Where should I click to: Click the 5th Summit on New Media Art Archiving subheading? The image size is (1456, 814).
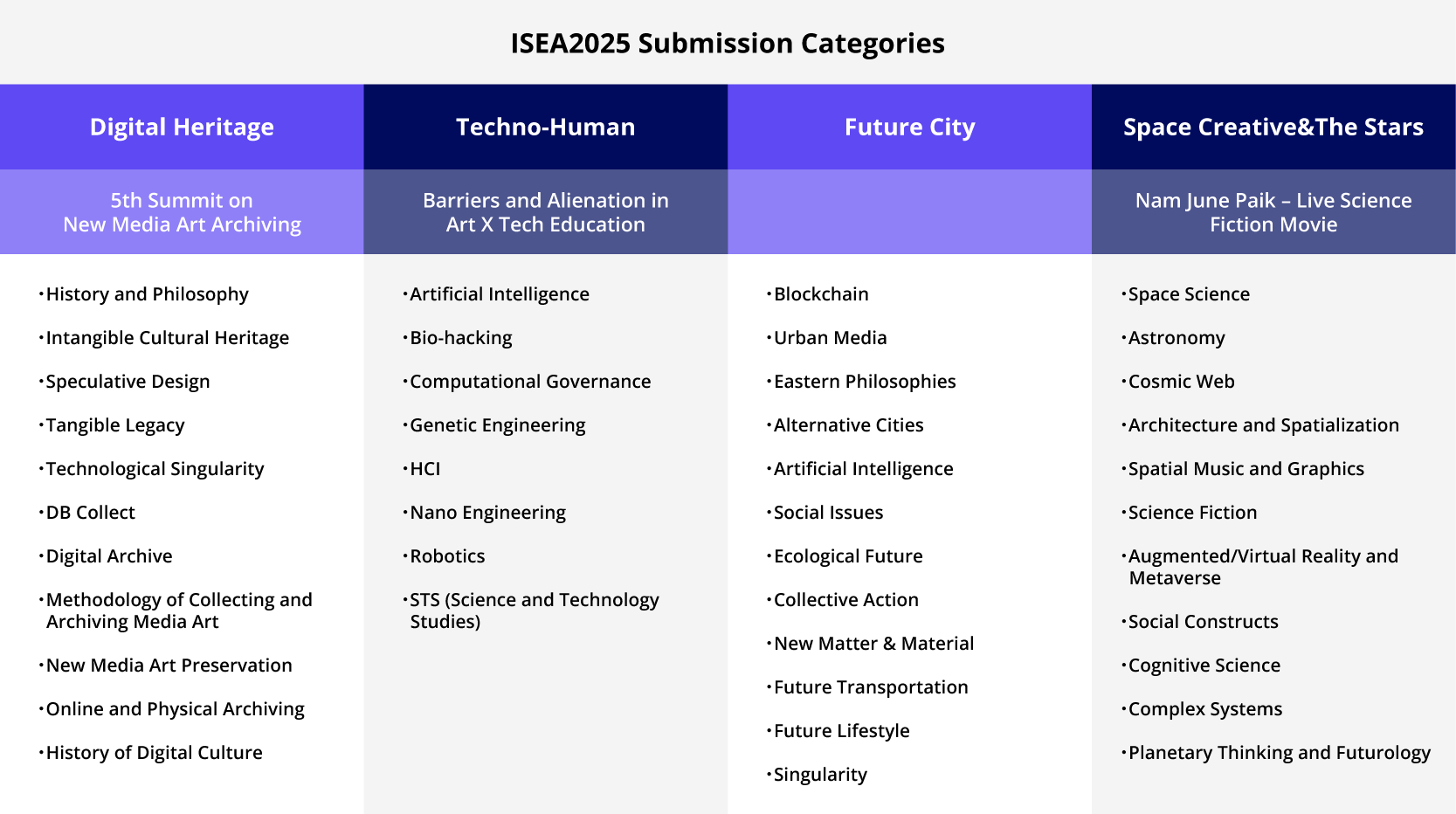point(182,212)
